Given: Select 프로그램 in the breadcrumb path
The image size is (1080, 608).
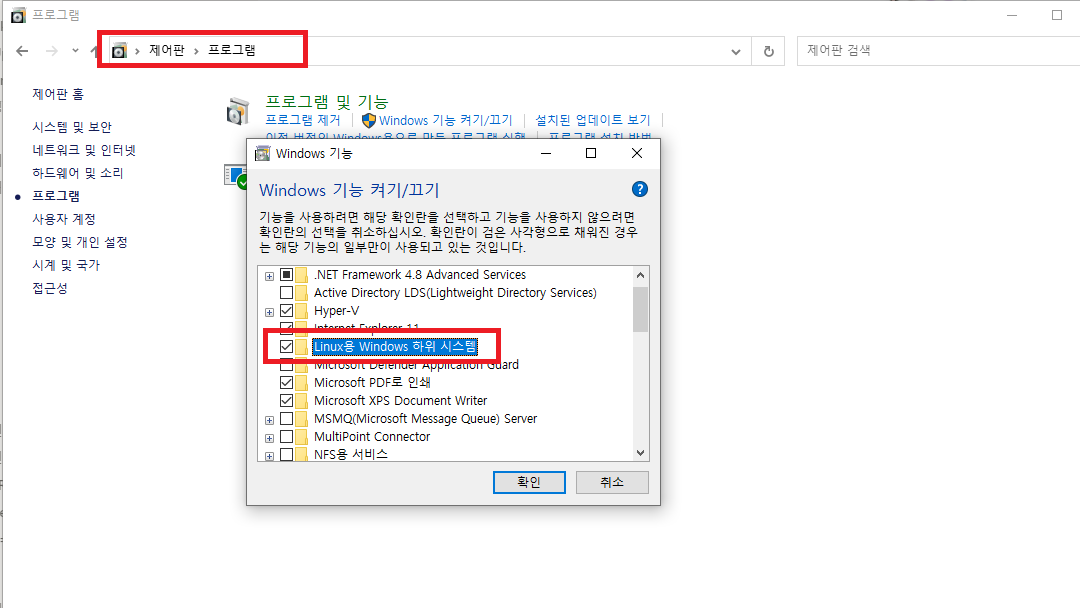Looking at the screenshot, I should tap(231, 50).
